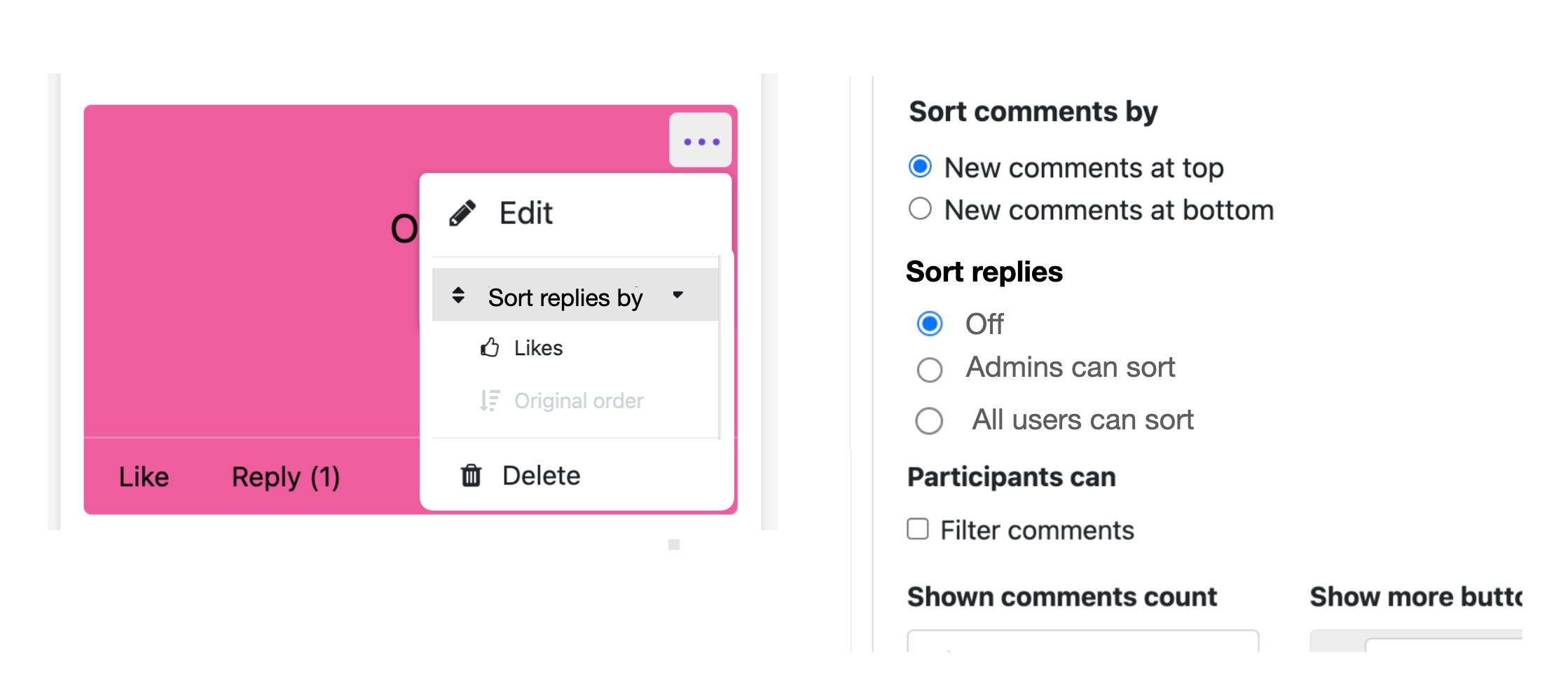Open the three-dot options button
The width and height of the screenshot is (1568, 692).
point(701,141)
